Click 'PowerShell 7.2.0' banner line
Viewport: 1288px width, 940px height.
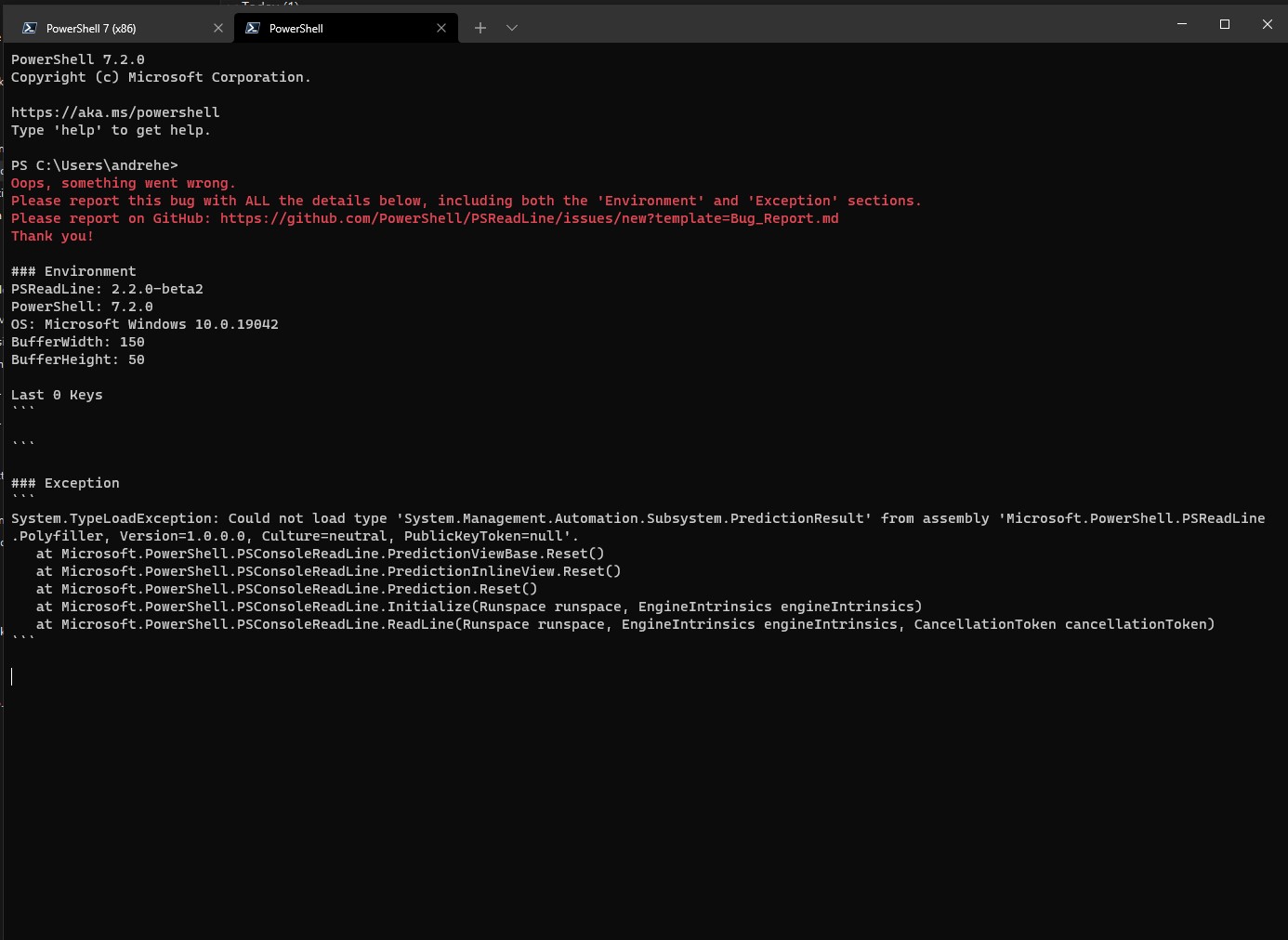point(78,59)
